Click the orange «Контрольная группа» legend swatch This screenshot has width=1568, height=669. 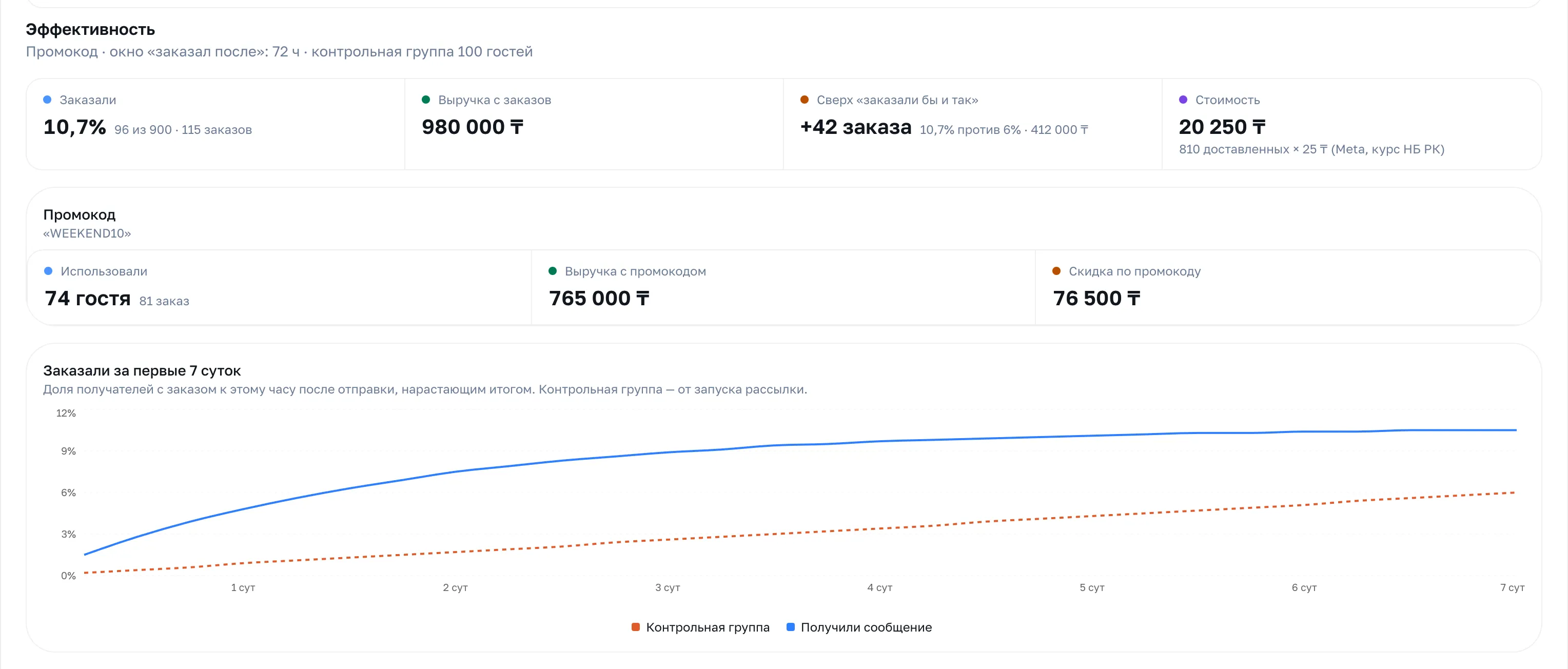[636, 627]
